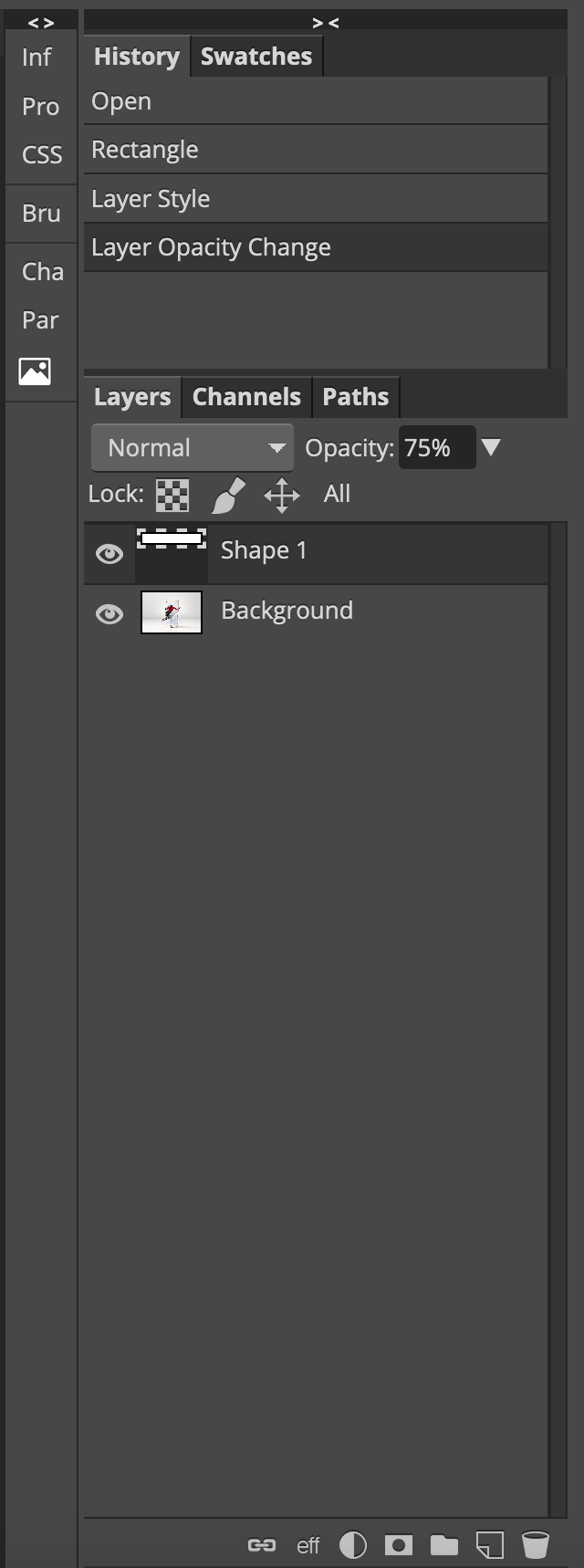The height and width of the screenshot is (1568, 584).
Task: Create a new folder group
Action: pyautogui.click(x=444, y=1544)
